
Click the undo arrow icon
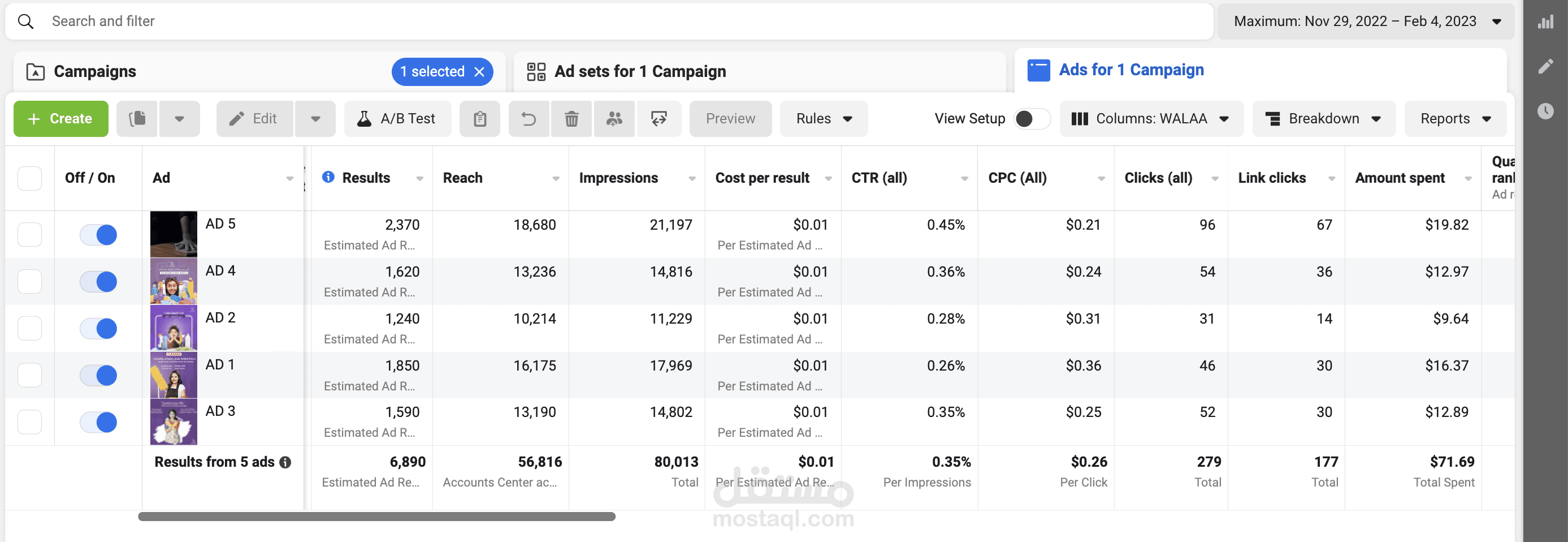click(x=529, y=119)
